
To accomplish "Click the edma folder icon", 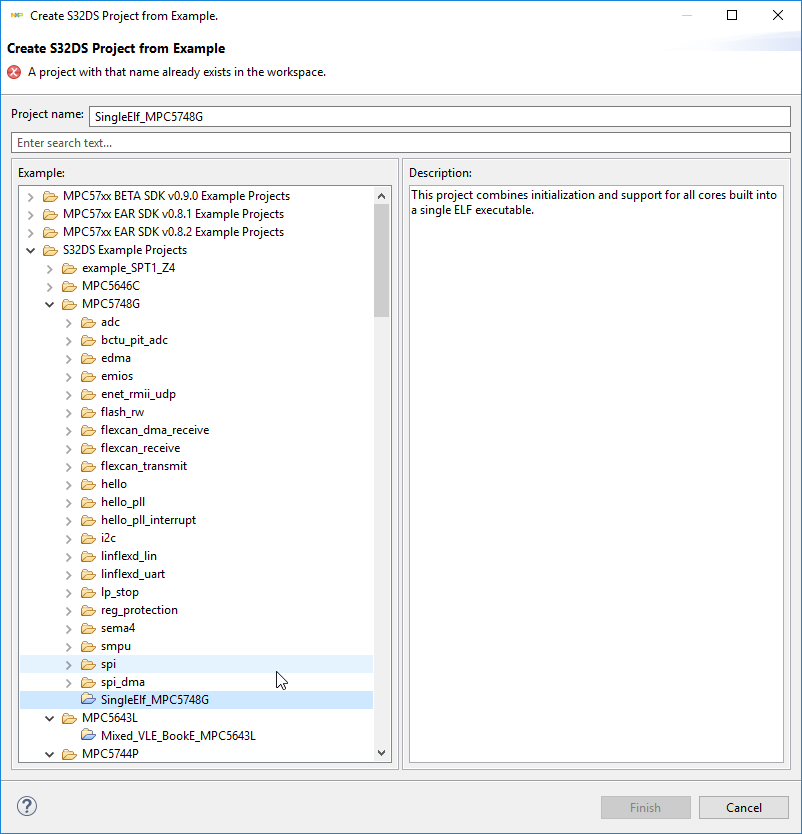I will pos(88,358).
